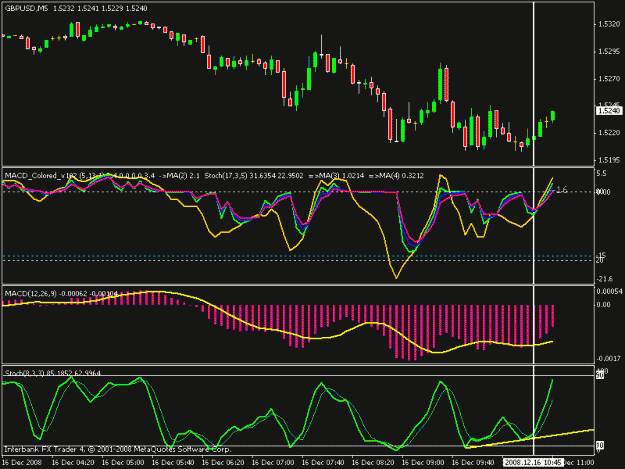Click the 16 Dec 2008 time label
The height and width of the screenshot is (469, 625).
pos(22,463)
